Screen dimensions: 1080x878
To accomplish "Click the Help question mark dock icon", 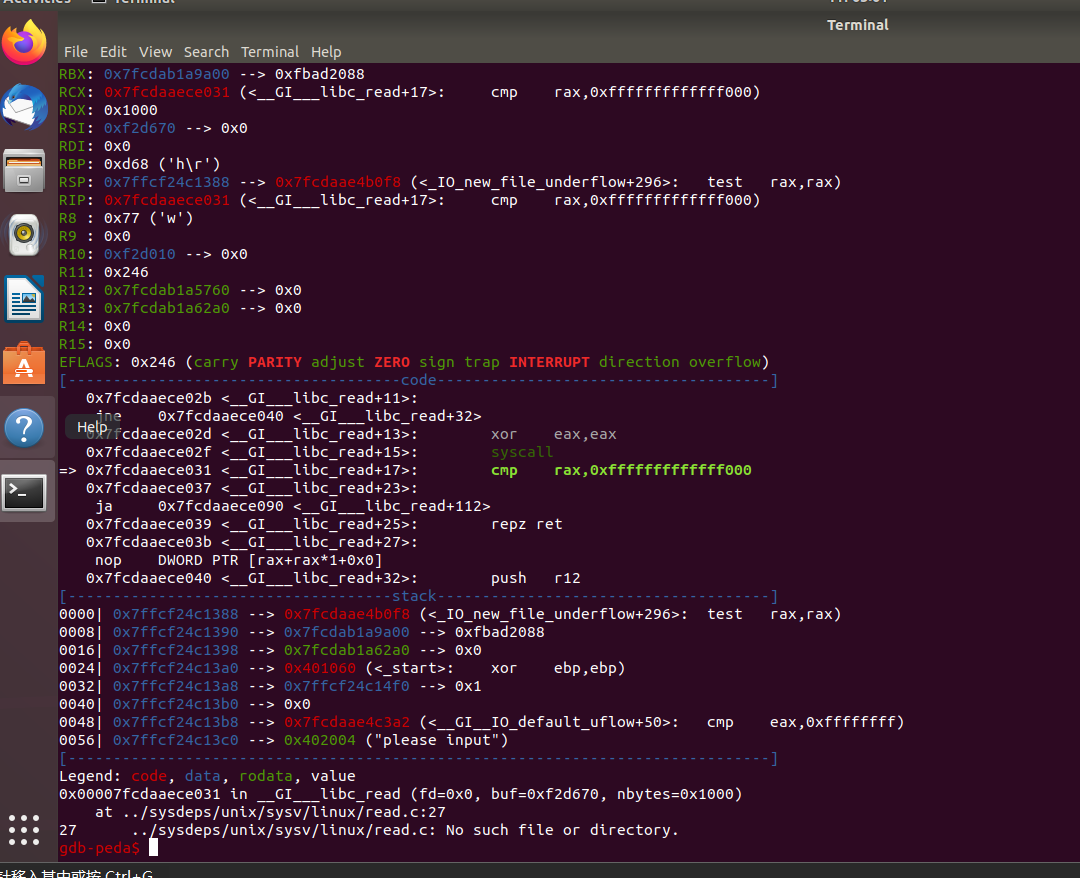I will (24, 428).
